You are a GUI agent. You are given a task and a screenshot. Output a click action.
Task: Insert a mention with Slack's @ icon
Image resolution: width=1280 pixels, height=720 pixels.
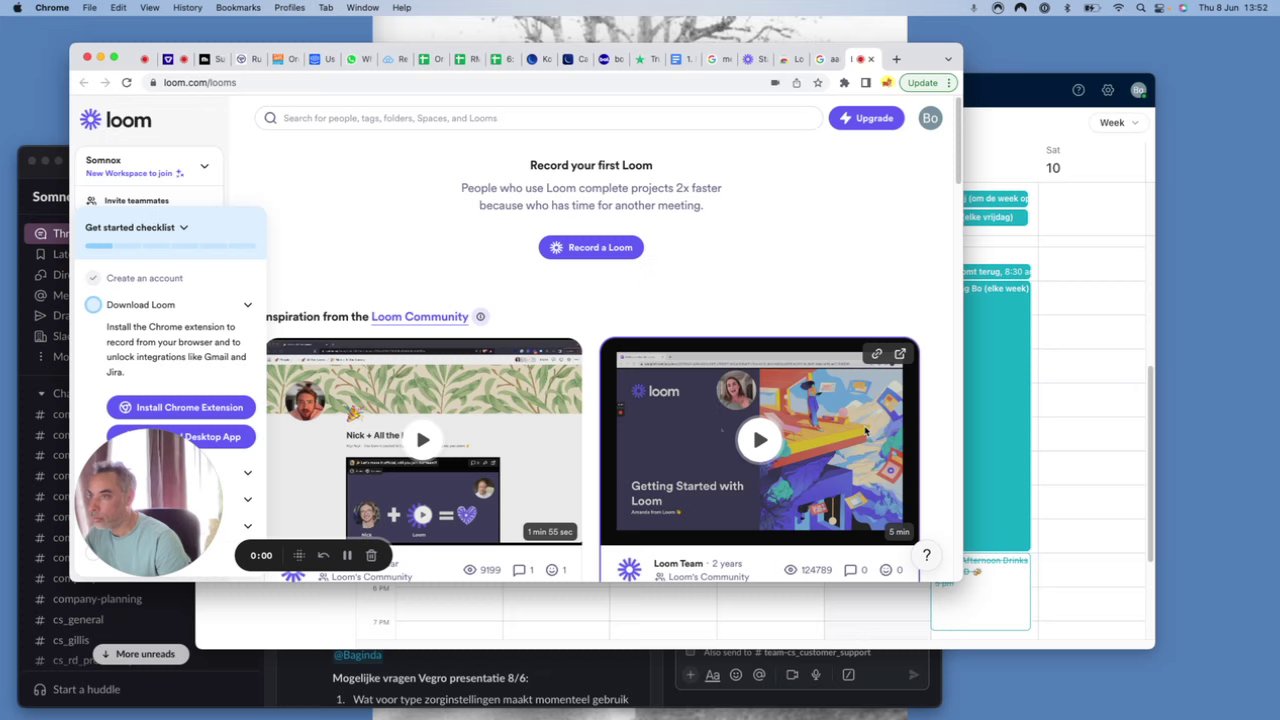759,675
